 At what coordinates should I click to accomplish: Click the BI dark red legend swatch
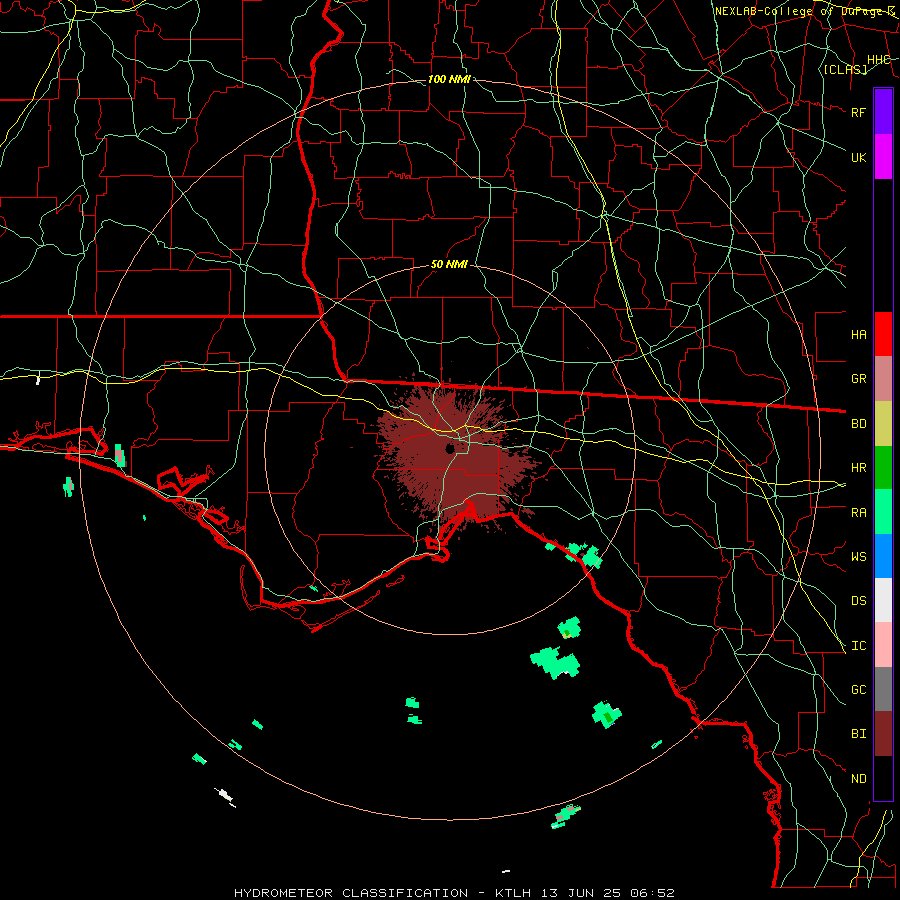(883, 734)
